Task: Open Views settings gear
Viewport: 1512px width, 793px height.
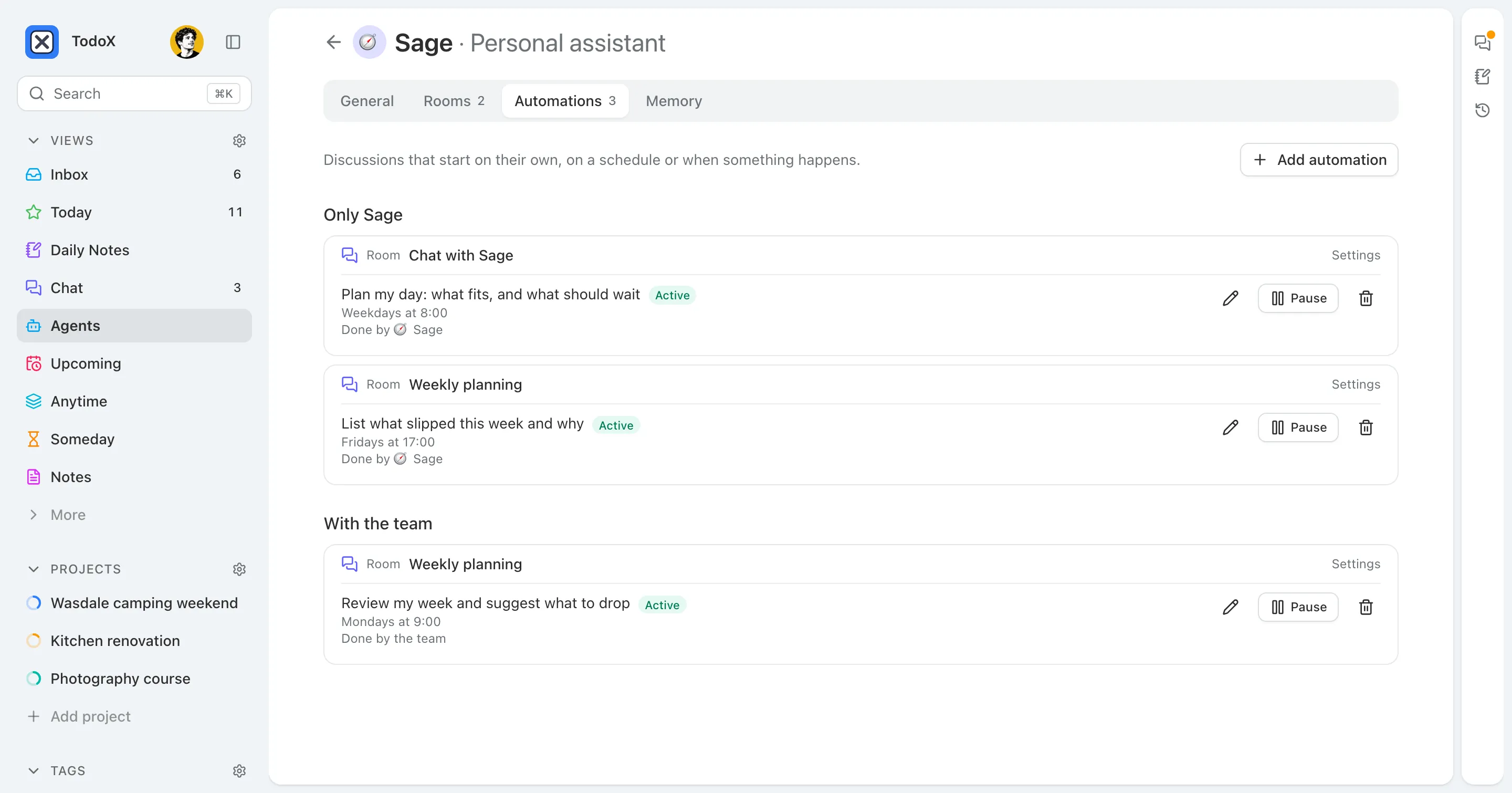Action: pyautogui.click(x=239, y=141)
